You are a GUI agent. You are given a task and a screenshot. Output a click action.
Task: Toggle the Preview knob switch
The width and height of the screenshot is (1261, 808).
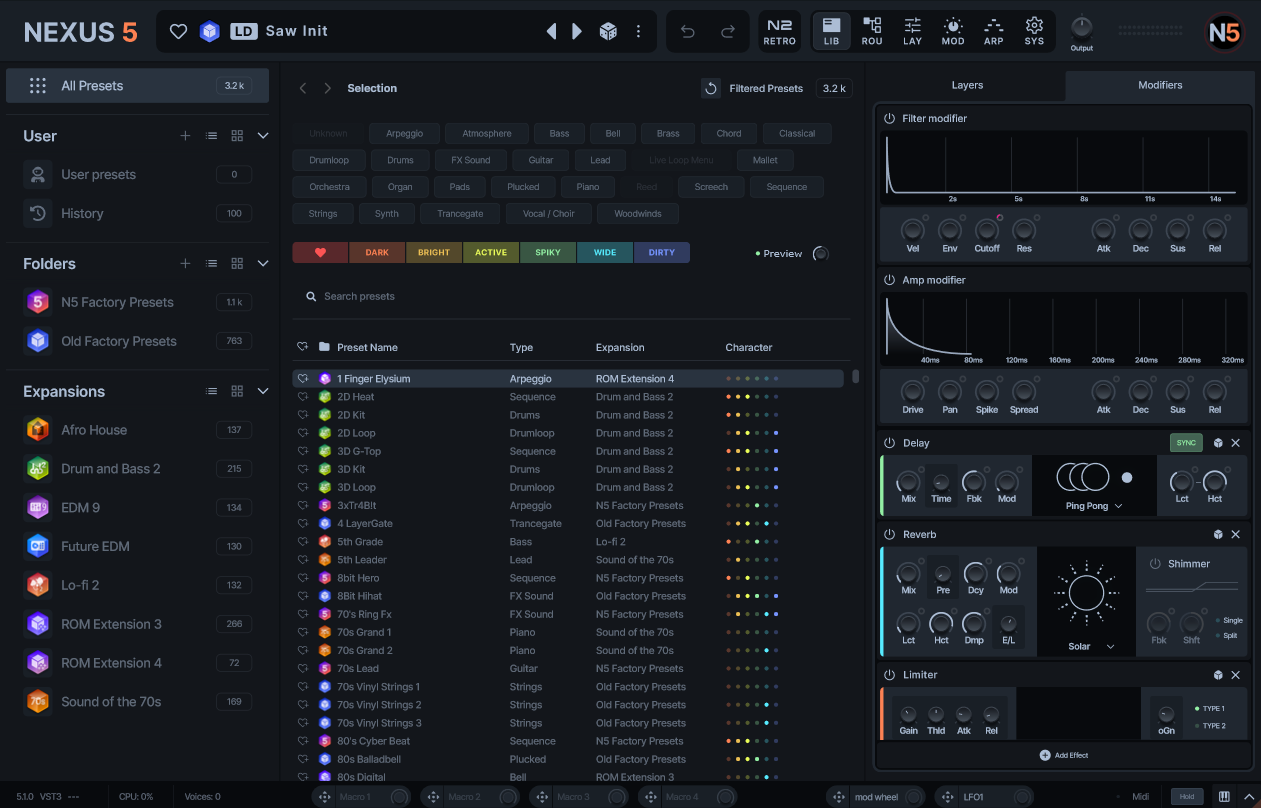click(x=821, y=254)
